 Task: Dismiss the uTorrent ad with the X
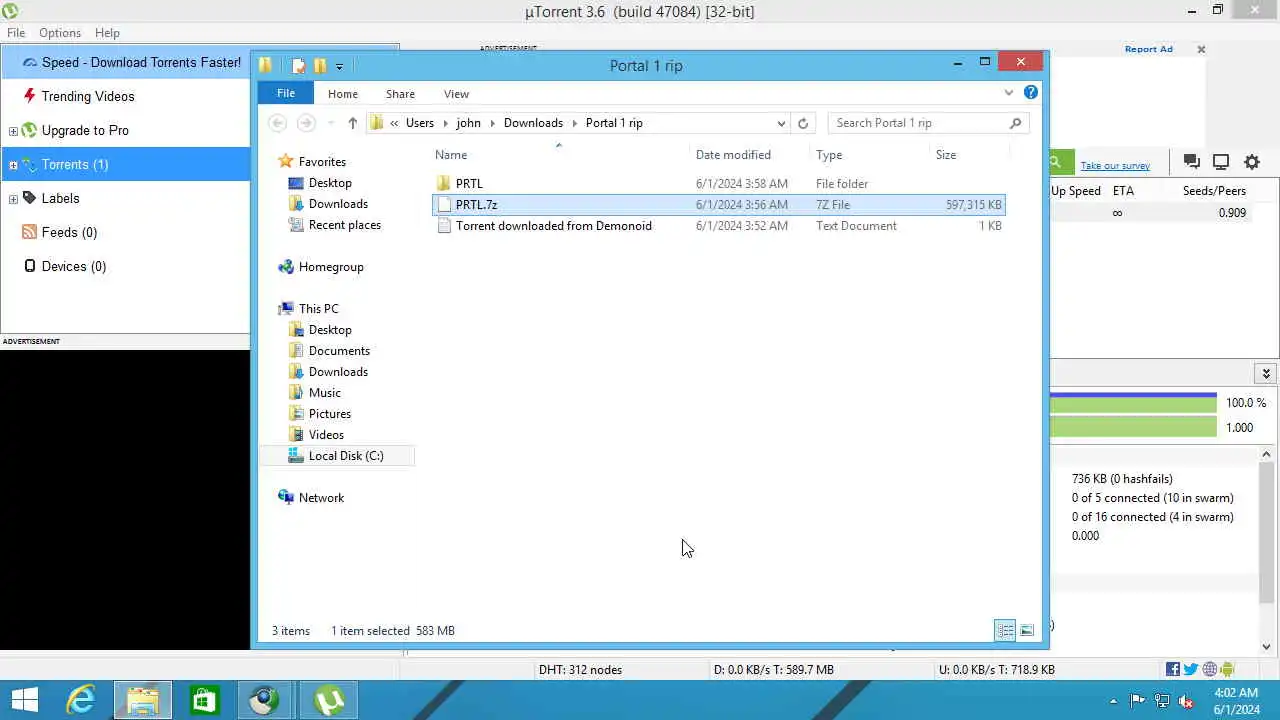click(x=1201, y=49)
